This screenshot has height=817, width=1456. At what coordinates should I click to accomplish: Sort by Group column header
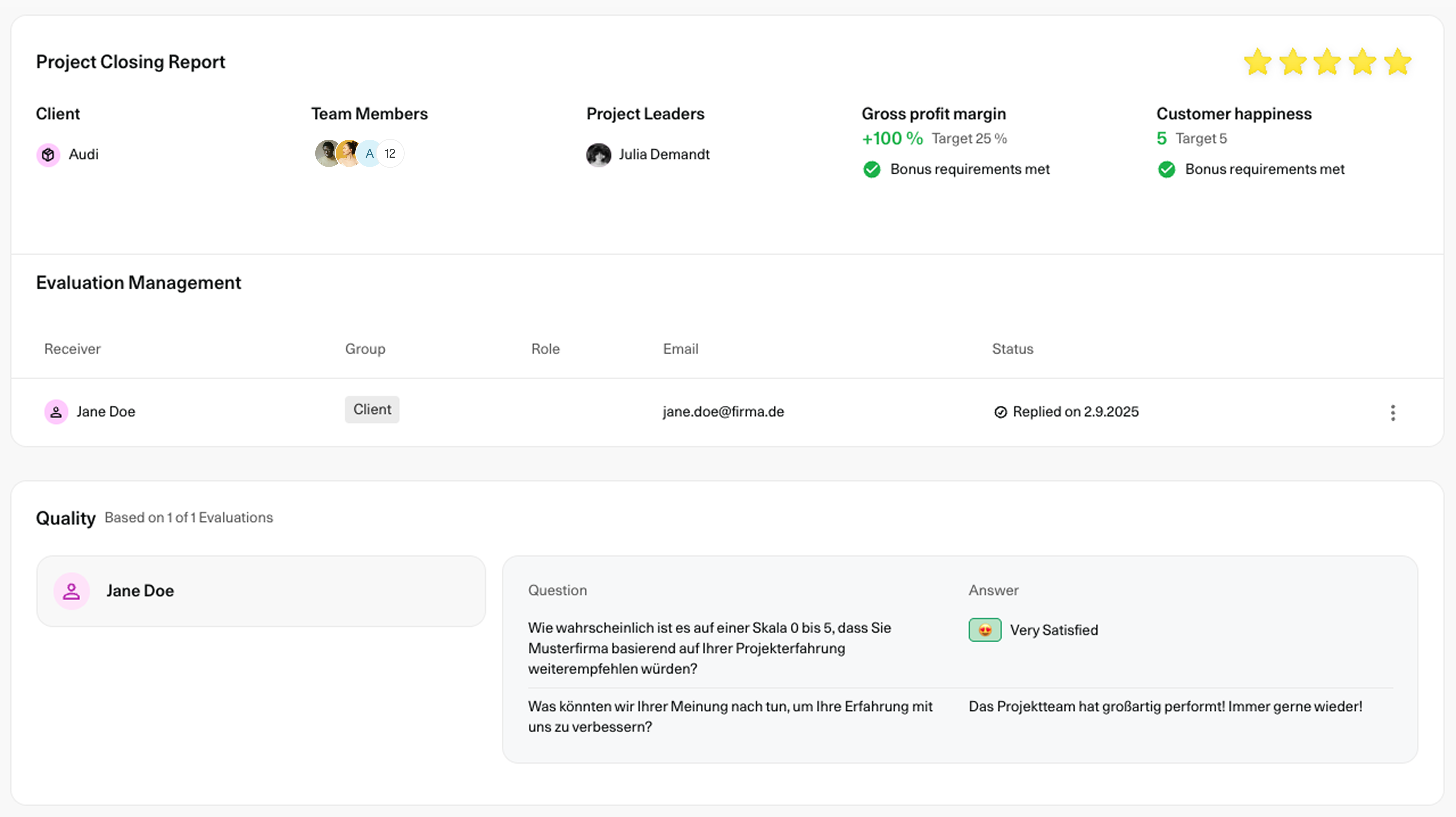coord(365,349)
